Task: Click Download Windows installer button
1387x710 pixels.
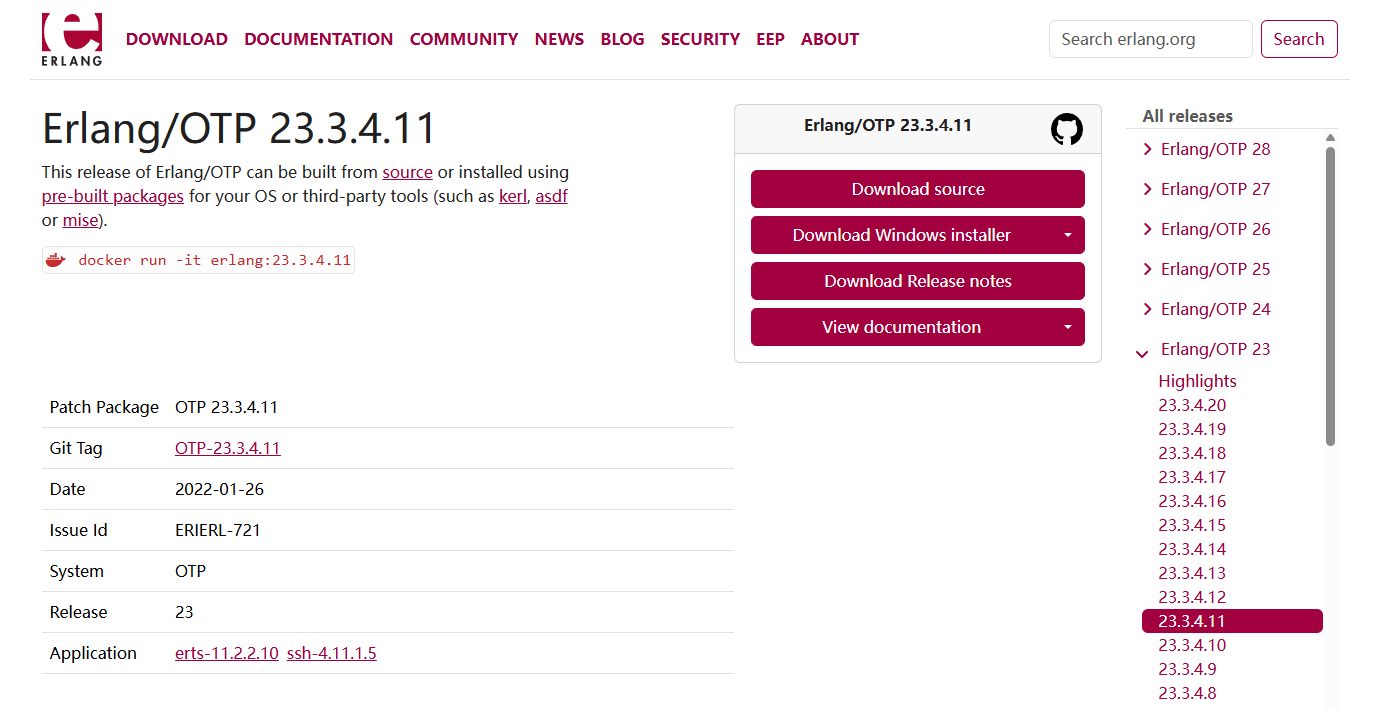Action: point(901,235)
